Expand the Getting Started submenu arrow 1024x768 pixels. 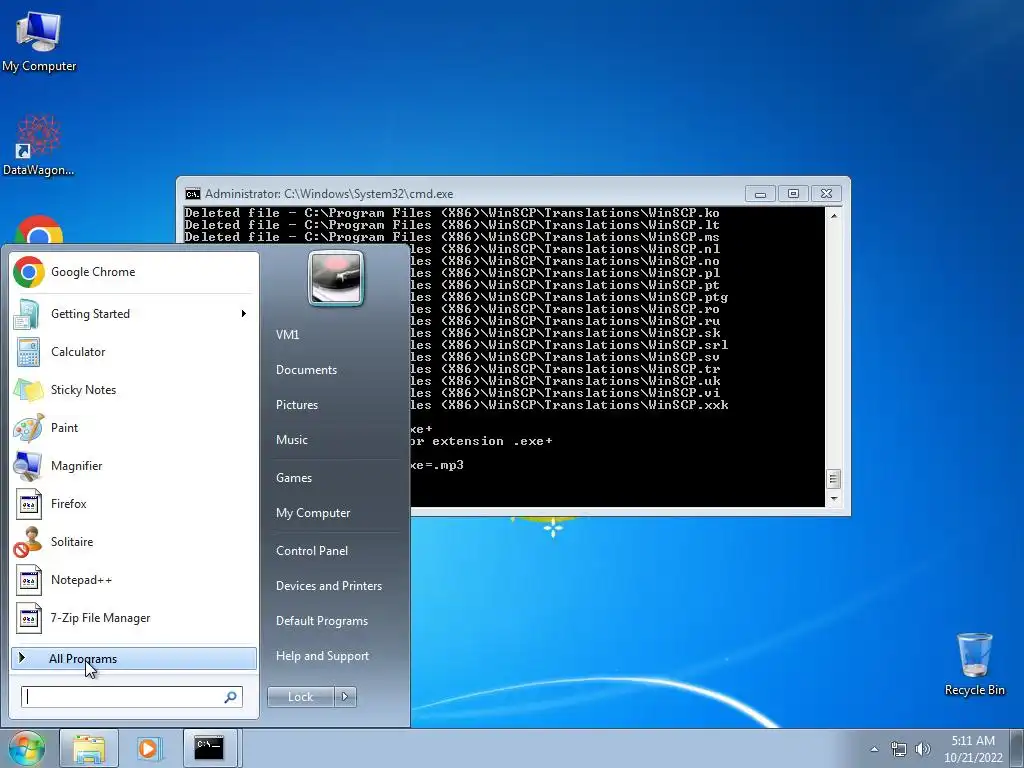(x=244, y=314)
